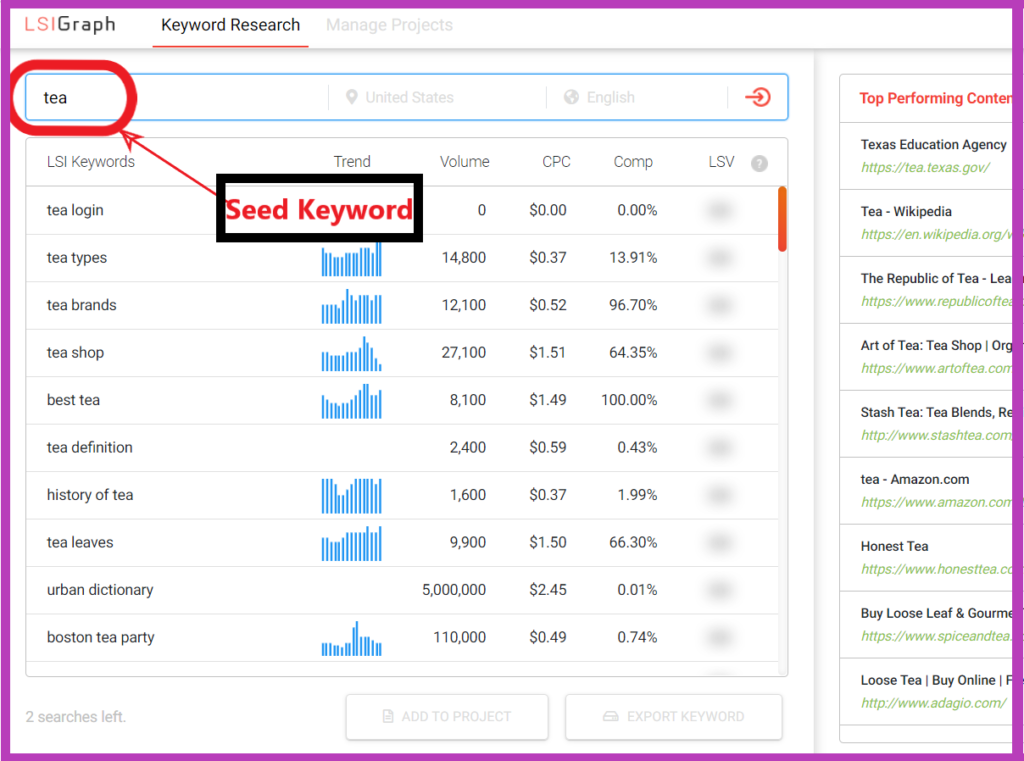The image size is (1024, 761).
Task: Select the Keyword Research tab
Action: pyautogui.click(x=230, y=25)
